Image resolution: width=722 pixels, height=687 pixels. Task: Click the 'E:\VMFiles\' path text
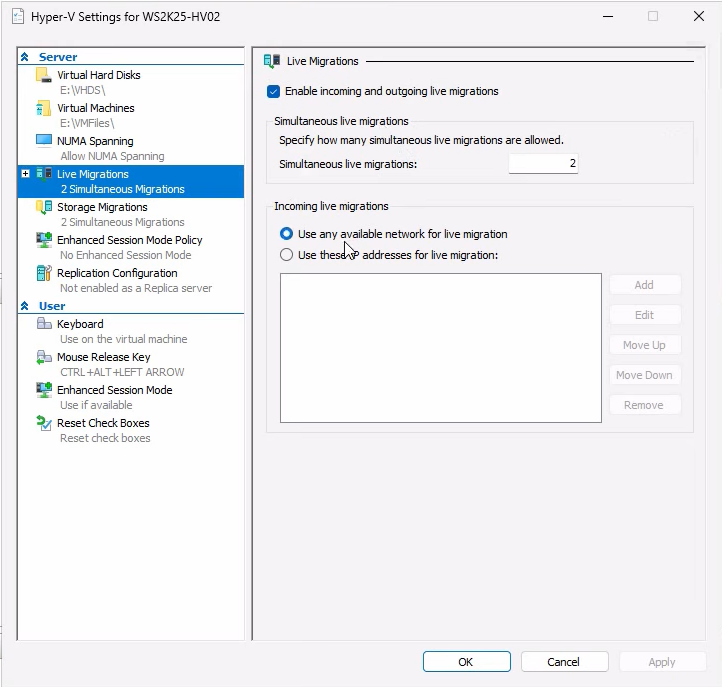[87, 123]
